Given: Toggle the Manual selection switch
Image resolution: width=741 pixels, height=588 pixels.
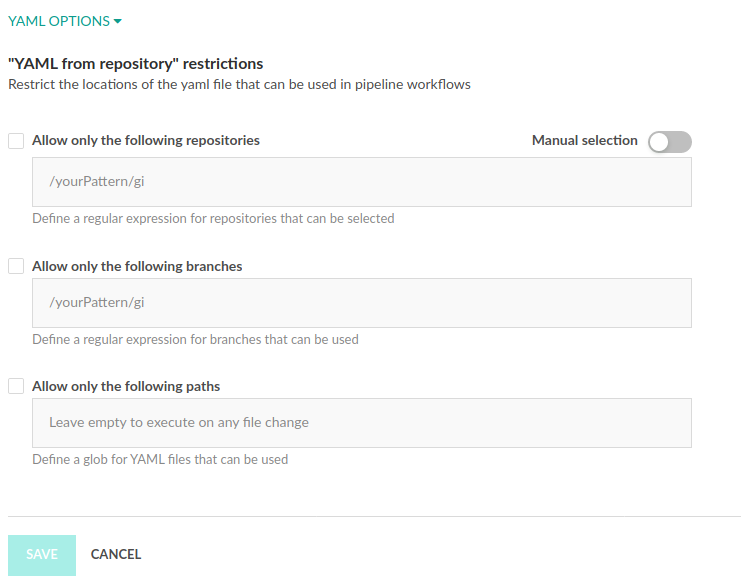Looking at the screenshot, I should coord(669,142).
